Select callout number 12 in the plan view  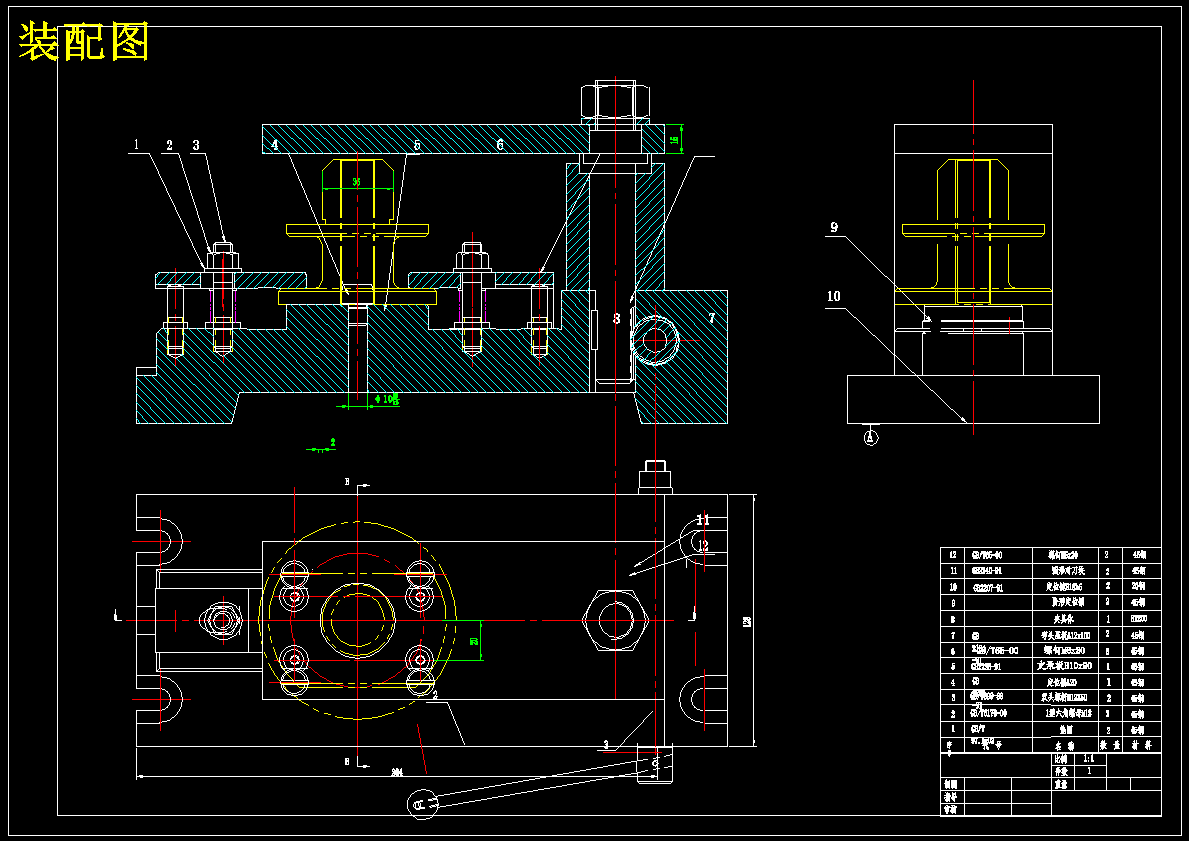(703, 544)
